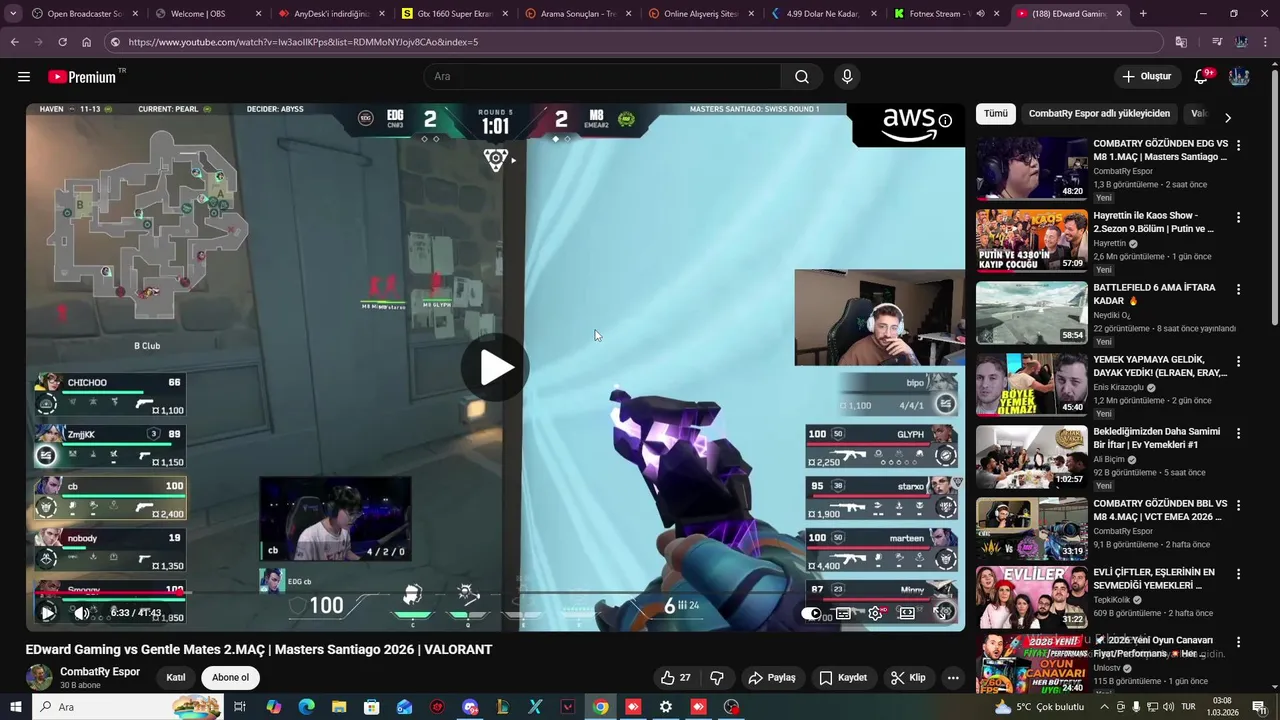The image size is (1280, 720).
Task: Click the search magnifier button
Action: point(802,77)
